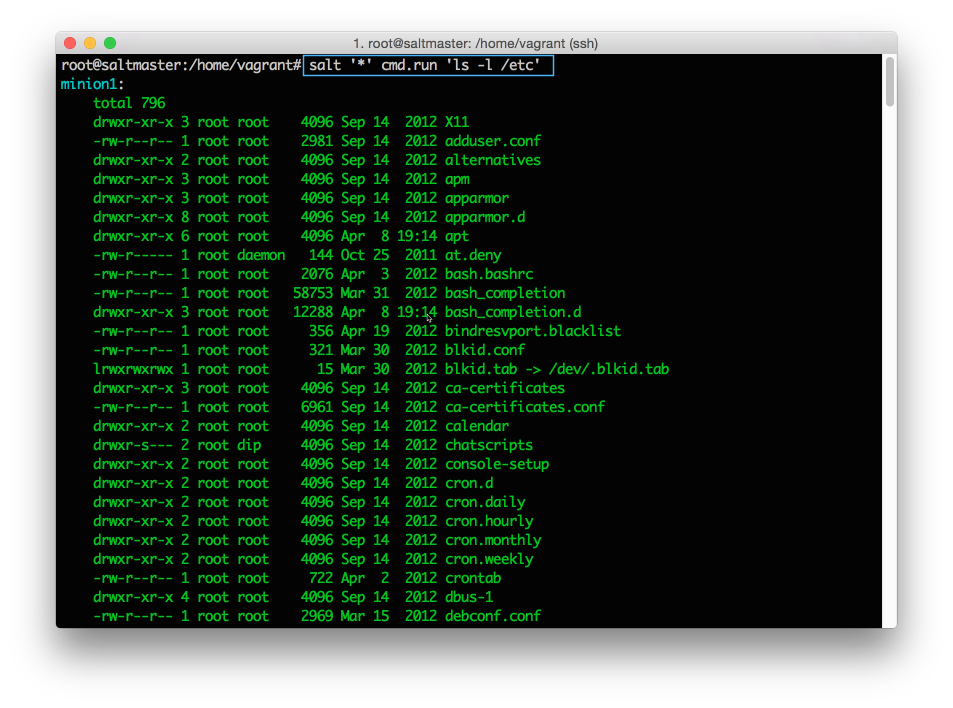This screenshot has height=708, width=953.
Task: Click the 'debconf.conf' file name
Action: 492,616
